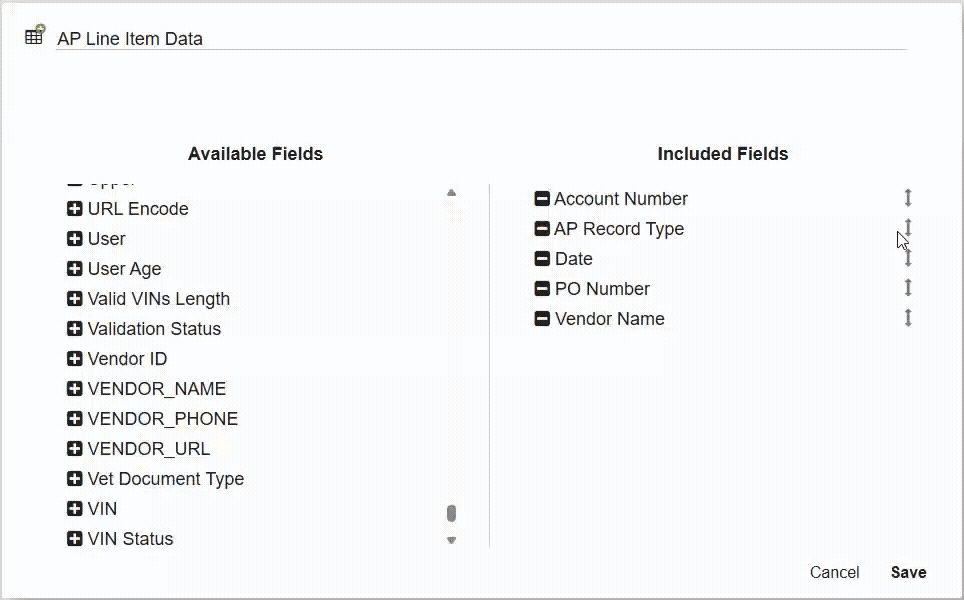Click the AP Line Item Data name field
964x600 pixels.
pos(481,39)
